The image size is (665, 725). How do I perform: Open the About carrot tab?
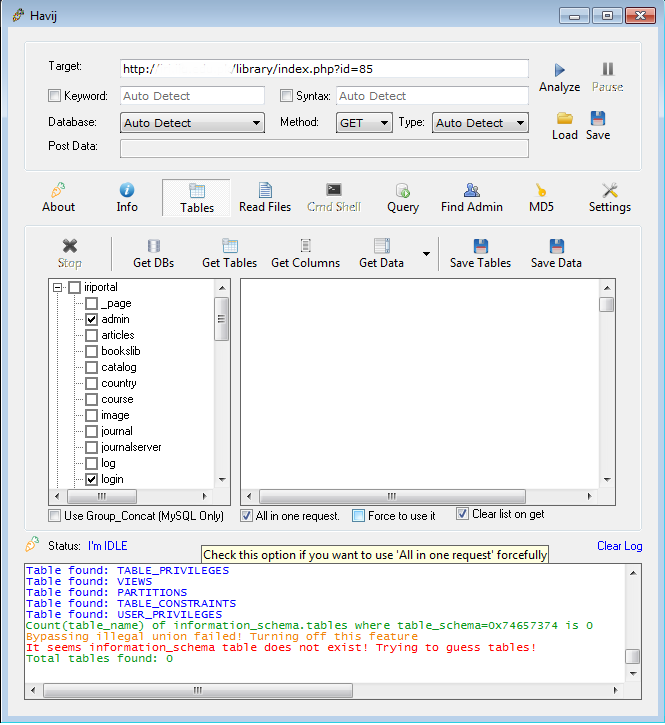click(x=58, y=198)
